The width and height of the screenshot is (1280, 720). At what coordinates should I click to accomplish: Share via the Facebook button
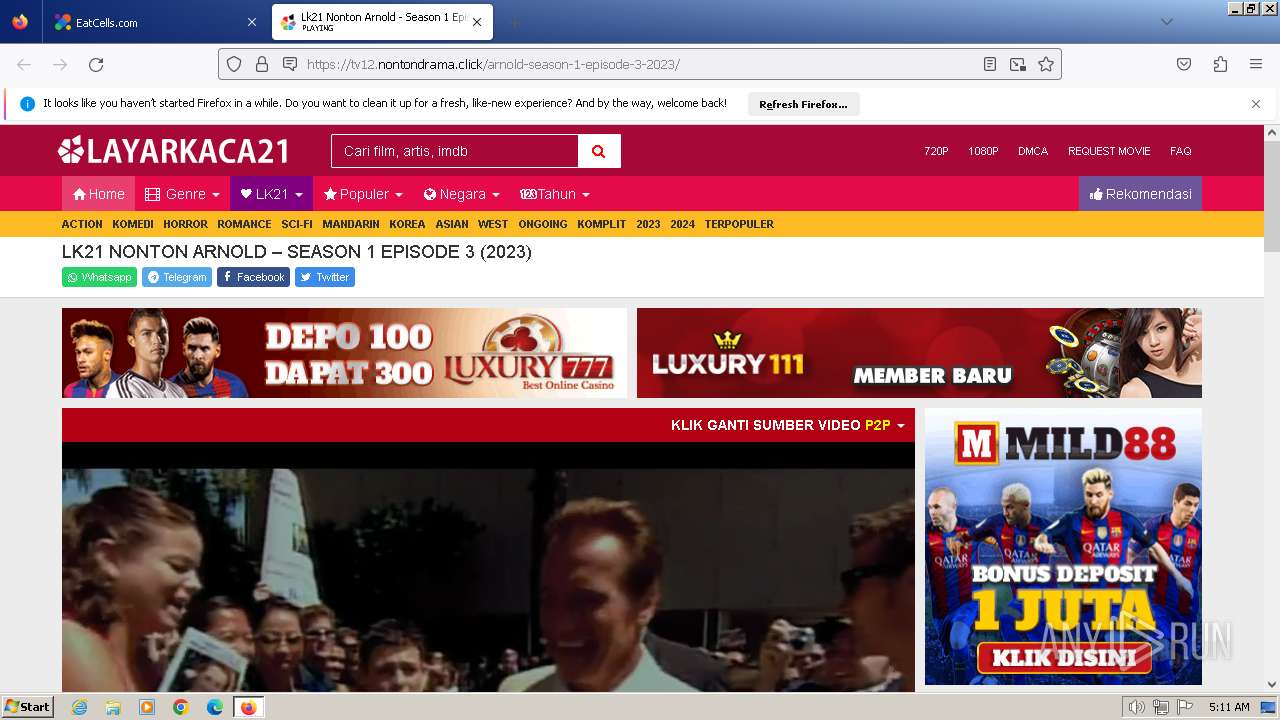(x=253, y=277)
